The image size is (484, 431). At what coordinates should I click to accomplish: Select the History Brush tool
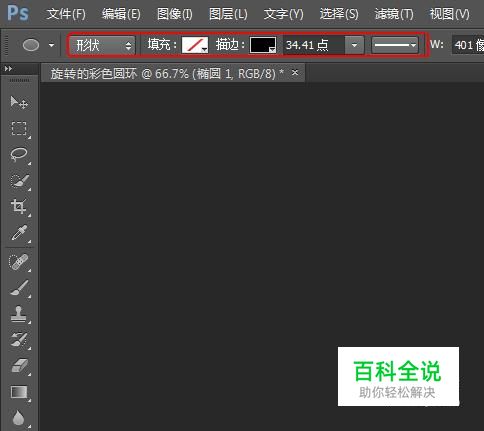(19, 340)
